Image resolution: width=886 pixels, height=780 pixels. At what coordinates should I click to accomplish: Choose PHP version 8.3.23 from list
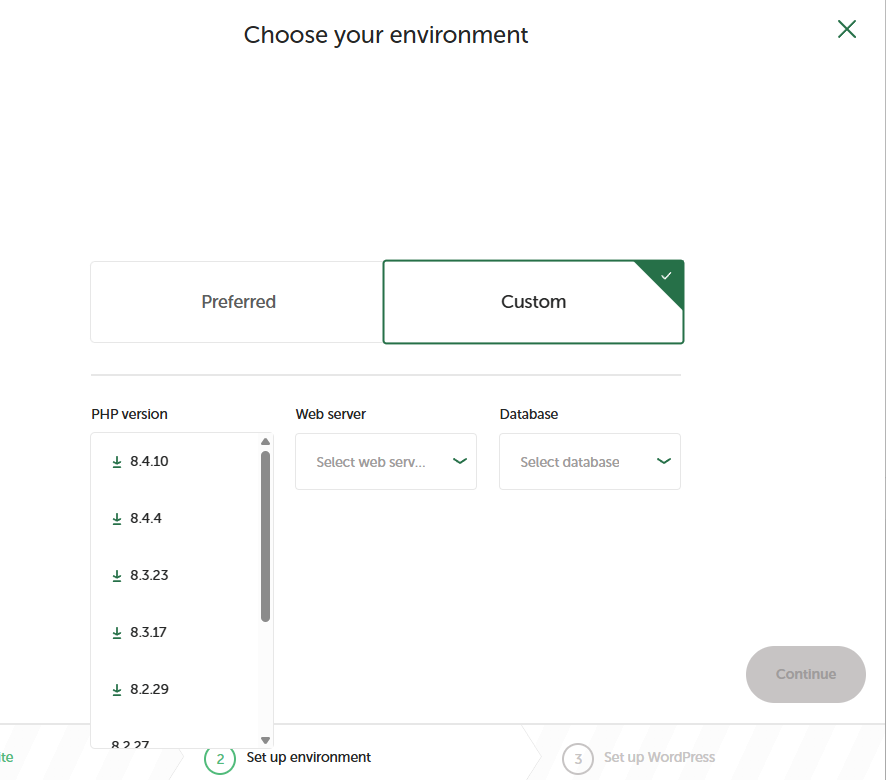[x=149, y=576]
